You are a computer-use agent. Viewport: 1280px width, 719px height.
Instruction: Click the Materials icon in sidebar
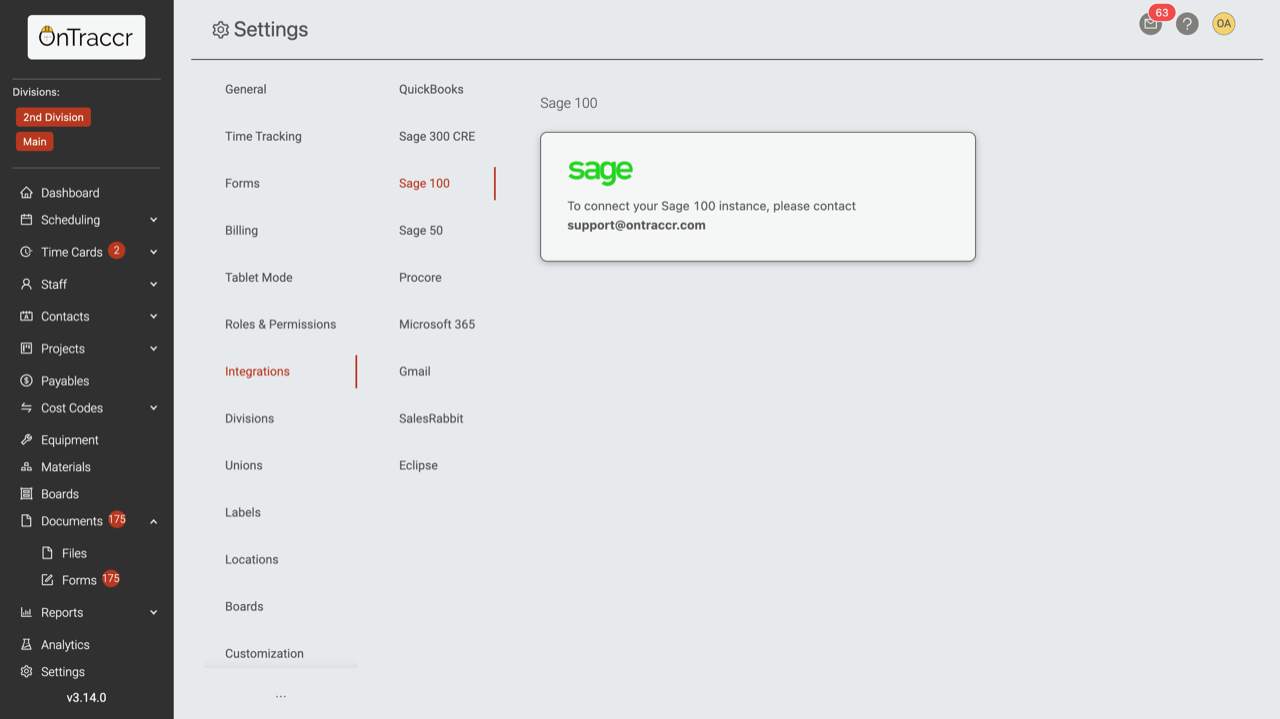coord(27,466)
